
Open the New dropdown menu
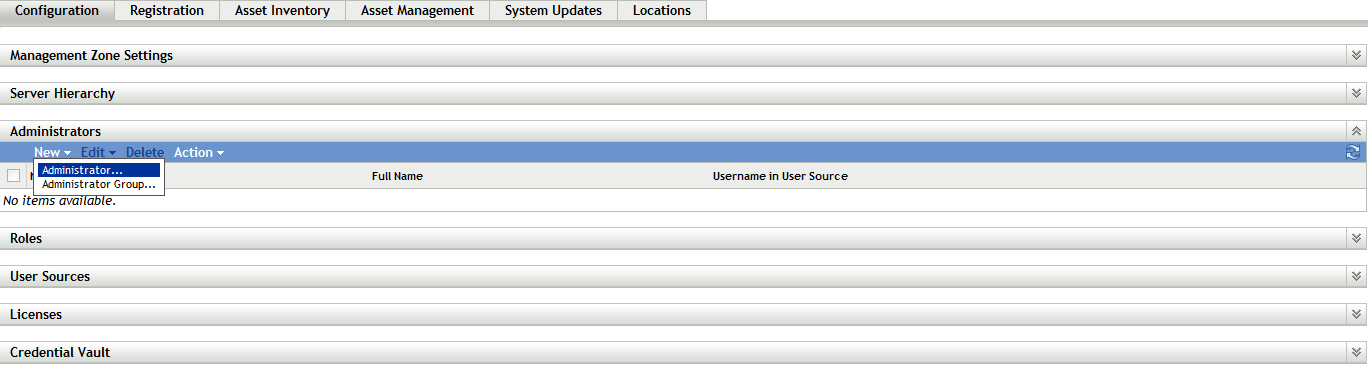52,152
